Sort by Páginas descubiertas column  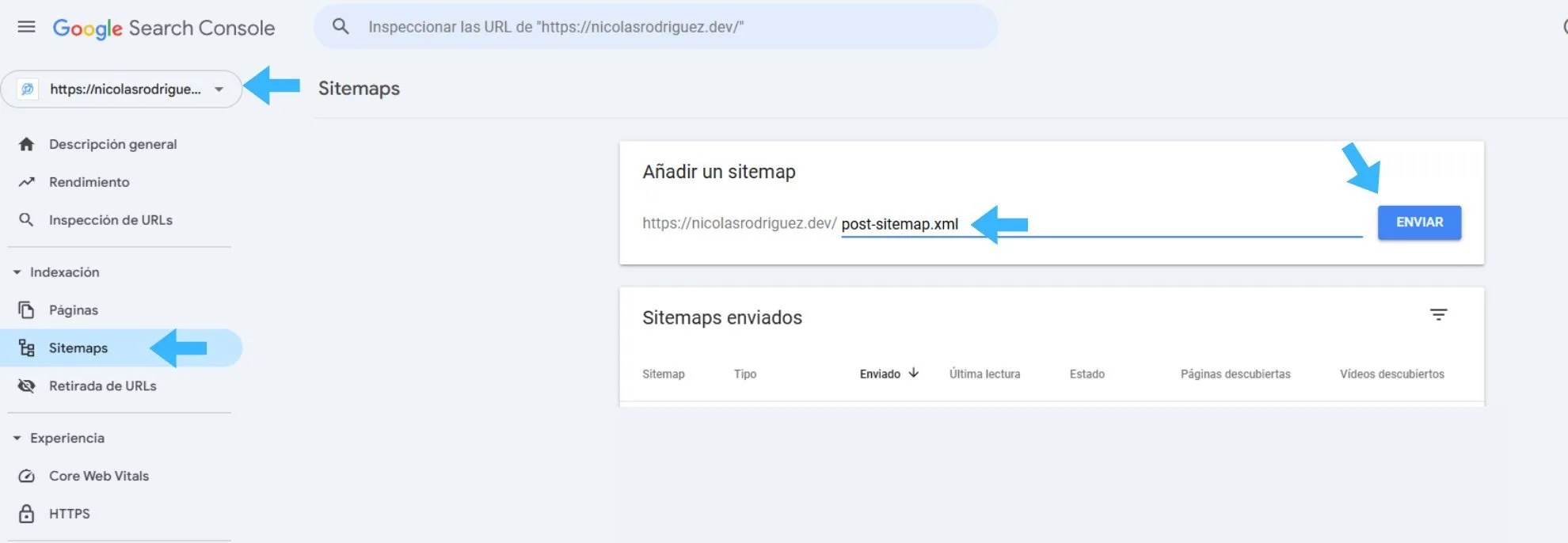[1235, 374]
